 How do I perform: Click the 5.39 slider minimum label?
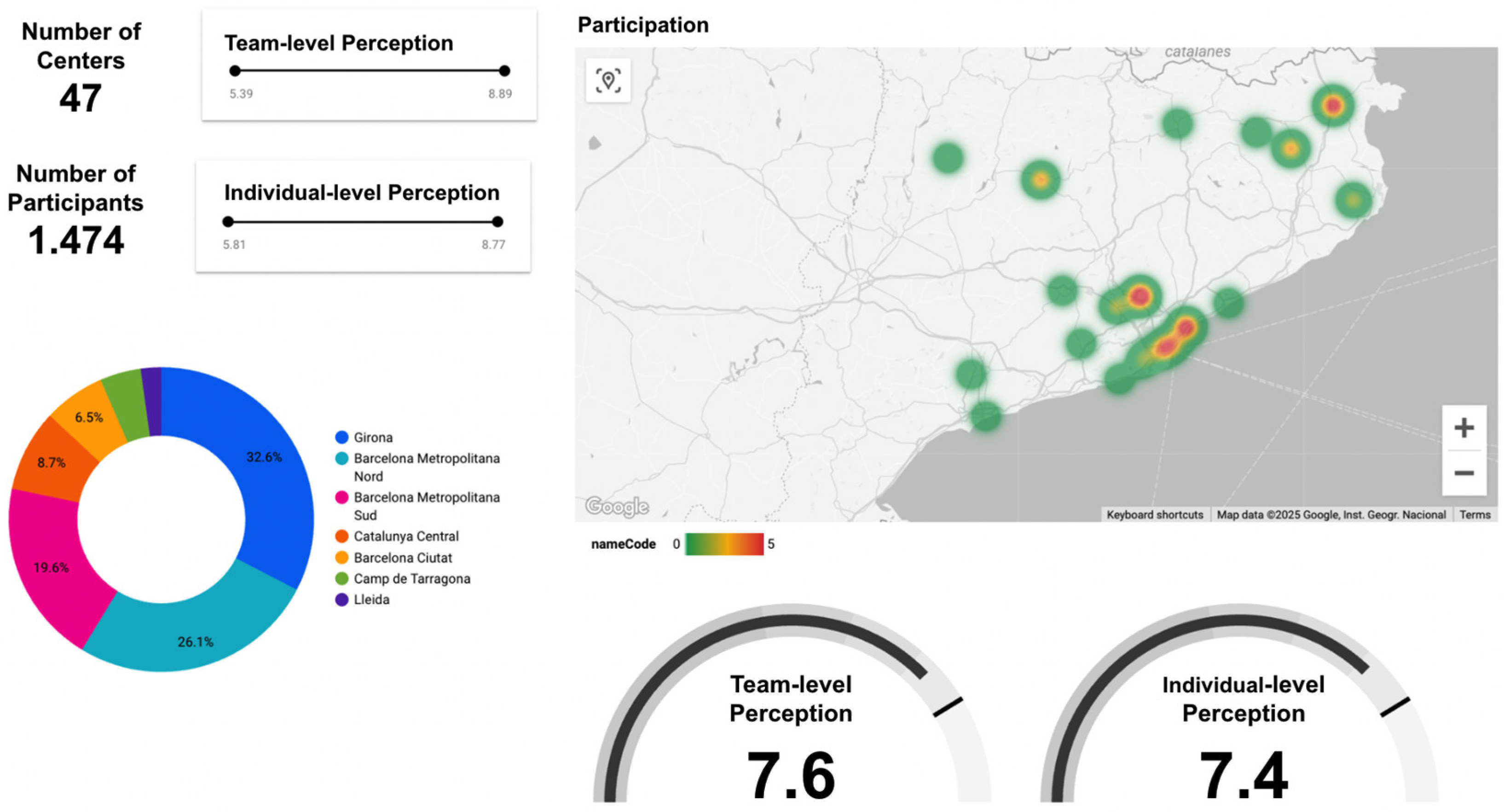pos(241,94)
